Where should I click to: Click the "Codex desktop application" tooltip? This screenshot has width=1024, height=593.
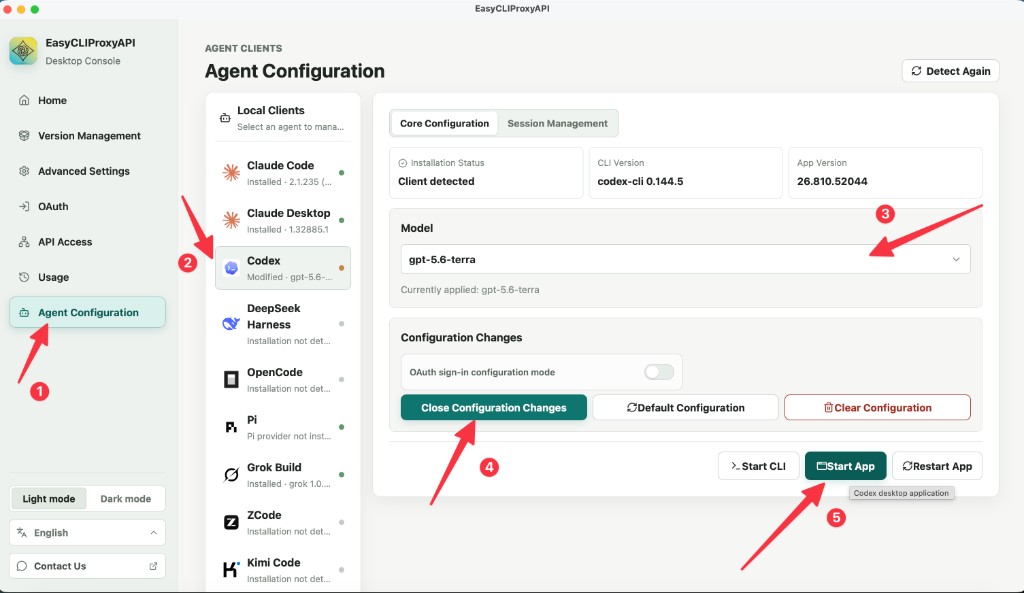click(x=901, y=493)
